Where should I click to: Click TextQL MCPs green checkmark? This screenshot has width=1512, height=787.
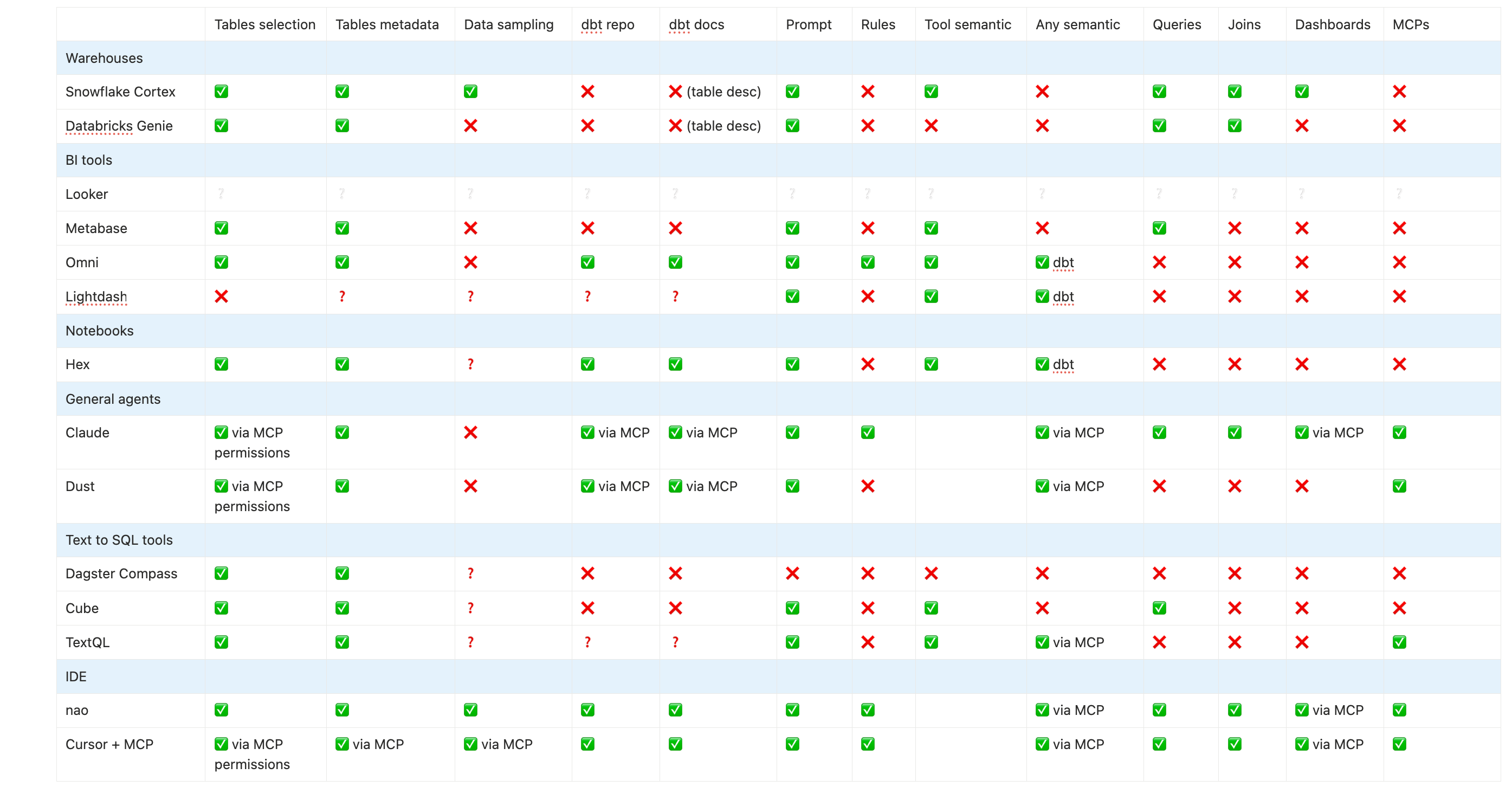click(x=1399, y=642)
